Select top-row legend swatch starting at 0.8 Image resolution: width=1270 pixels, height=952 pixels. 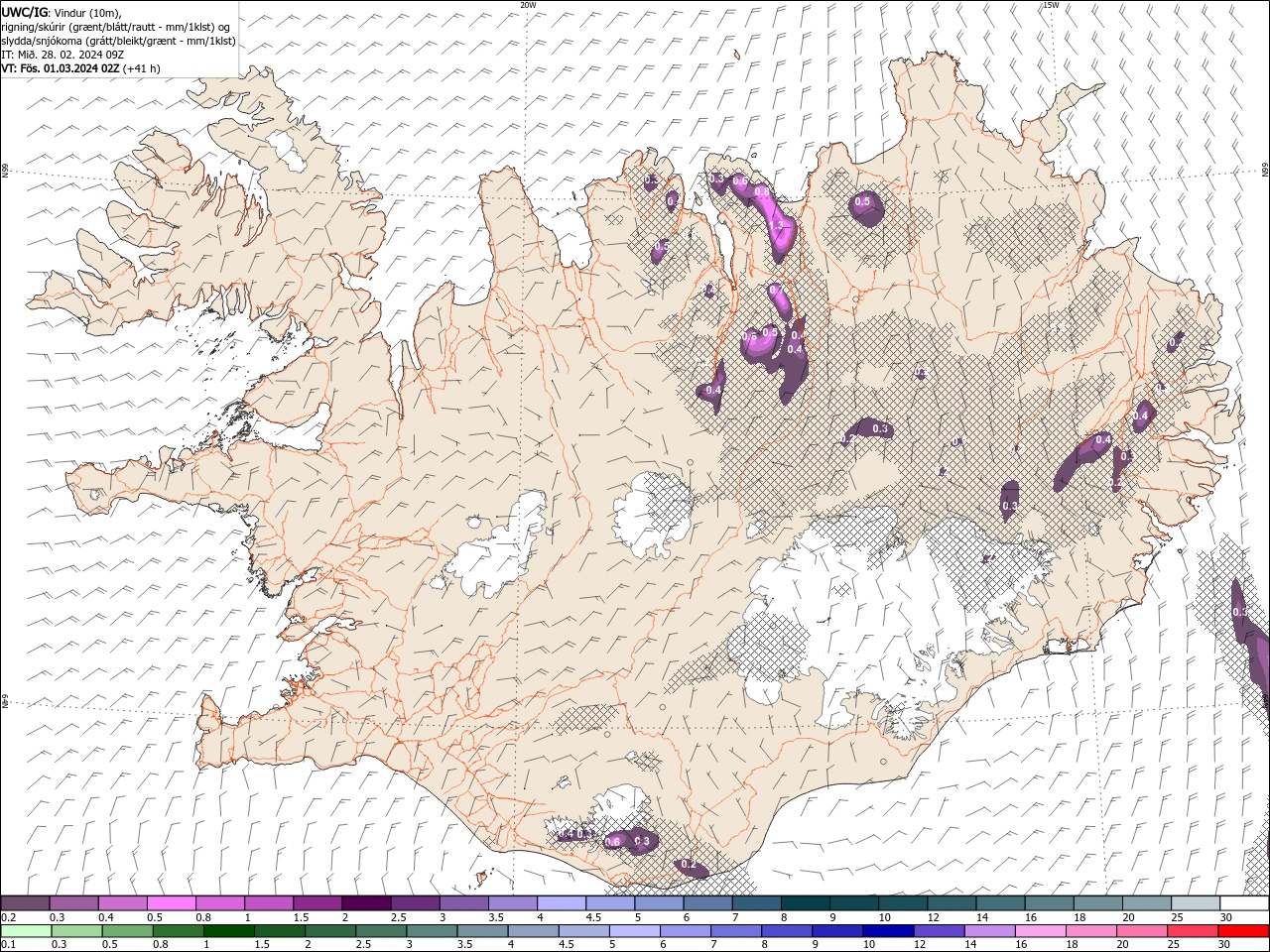tap(219, 903)
